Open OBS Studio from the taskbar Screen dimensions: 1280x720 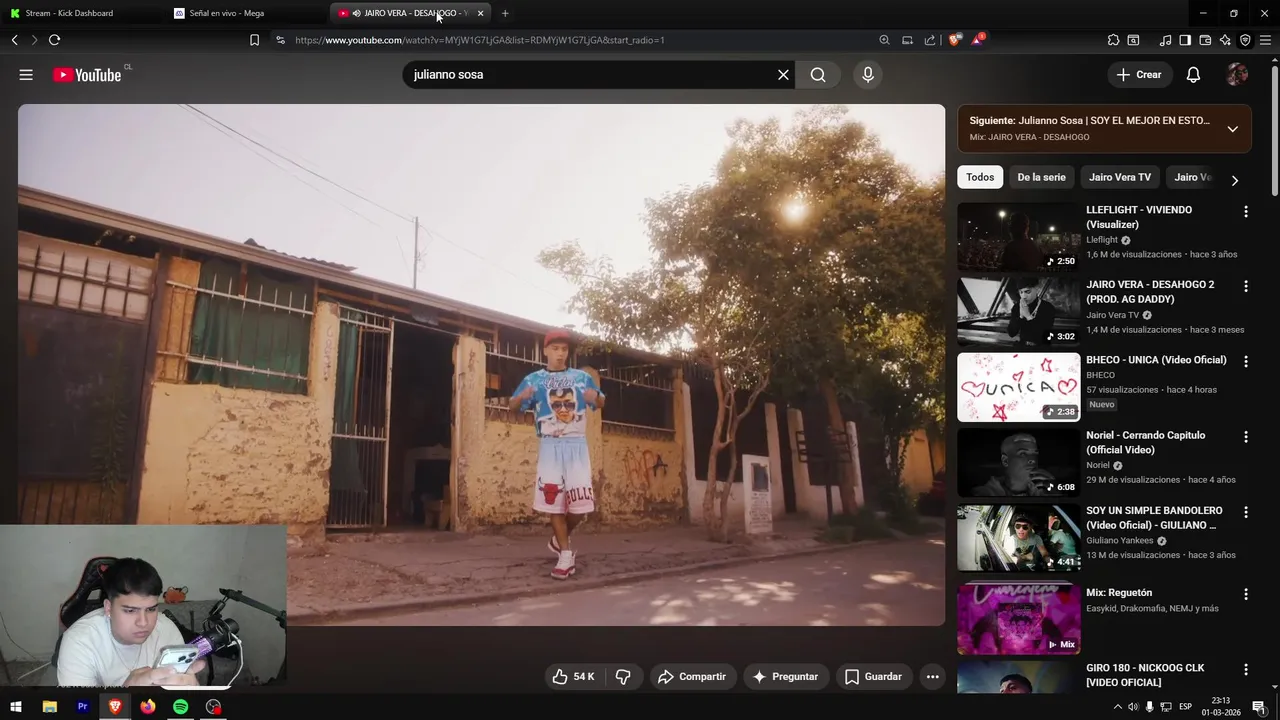click(213, 707)
